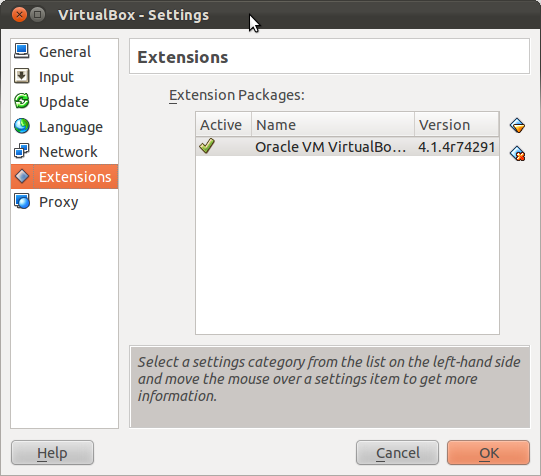Click the Remove package icon with red X
541x476 pixels.
[x=517, y=153]
